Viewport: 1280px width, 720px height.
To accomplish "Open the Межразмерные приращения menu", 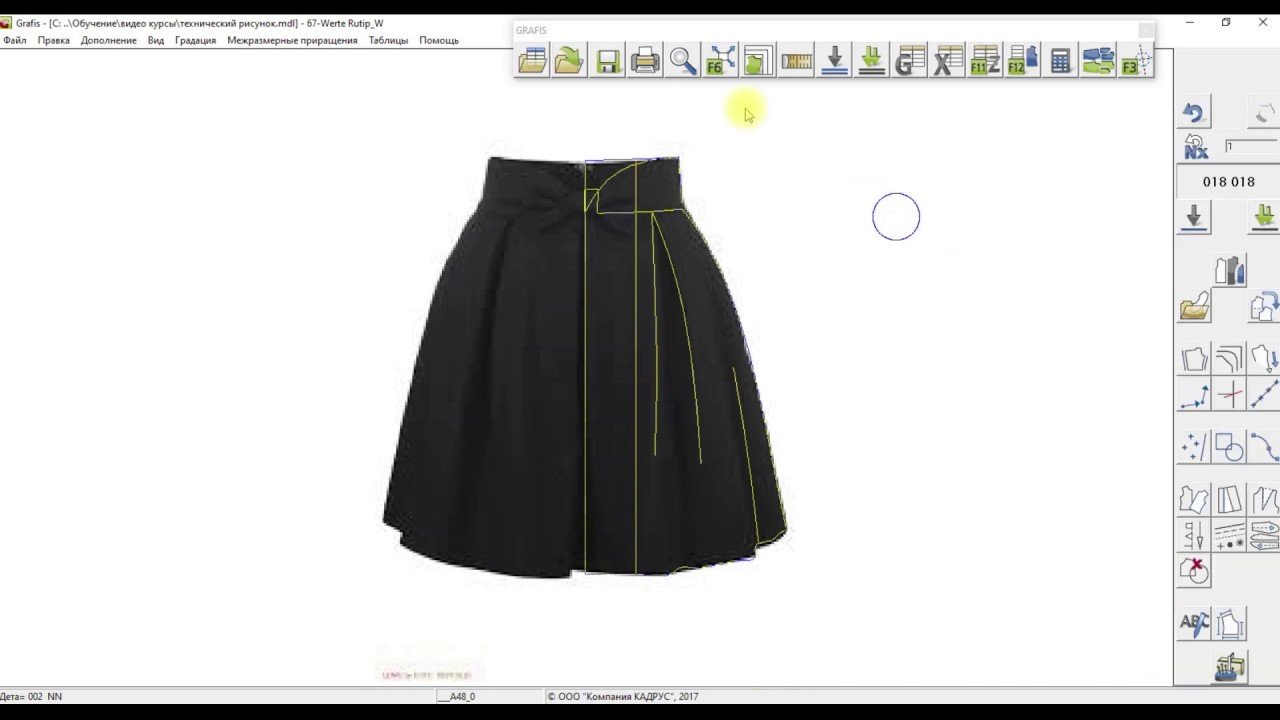I will tap(292, 40).
